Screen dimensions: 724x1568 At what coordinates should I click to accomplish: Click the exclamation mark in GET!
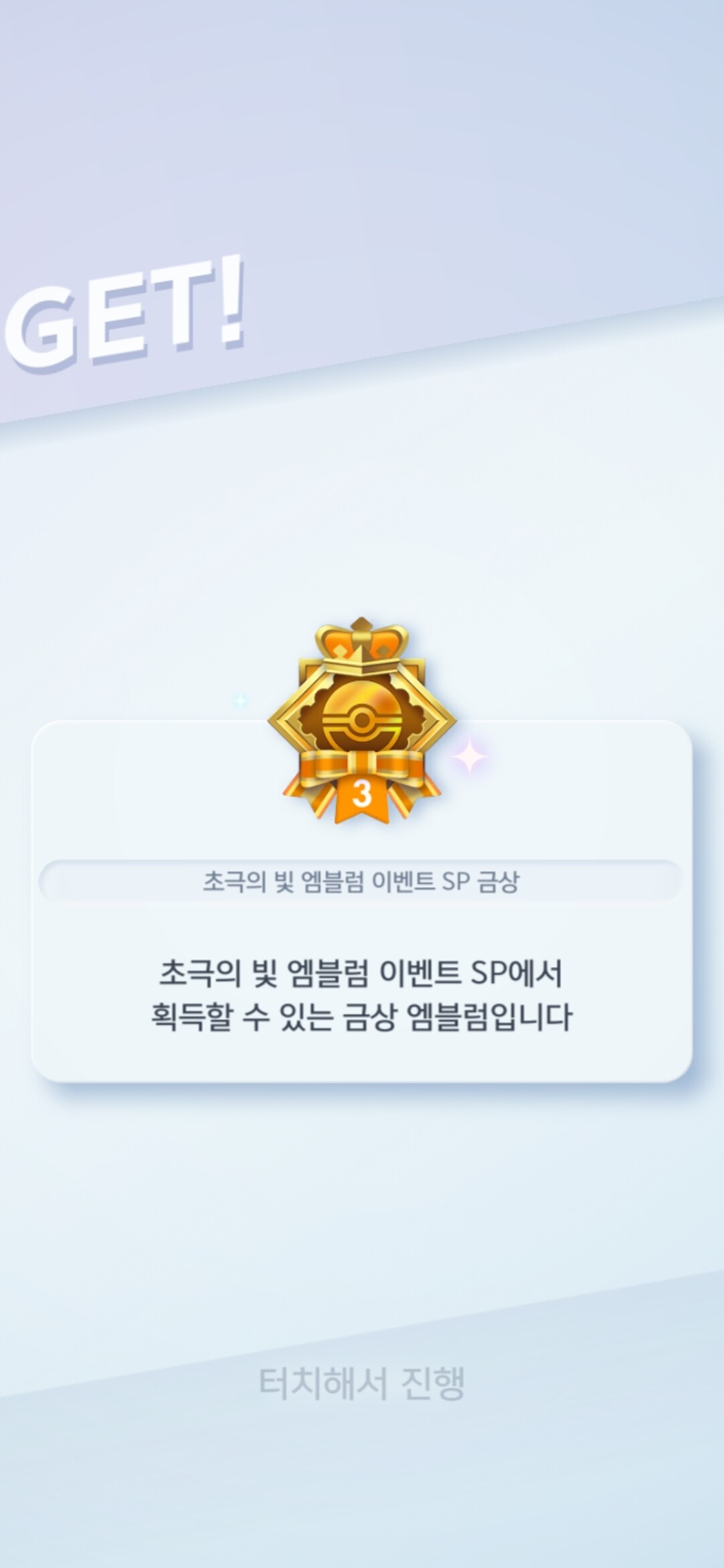[x=230, y=302]
